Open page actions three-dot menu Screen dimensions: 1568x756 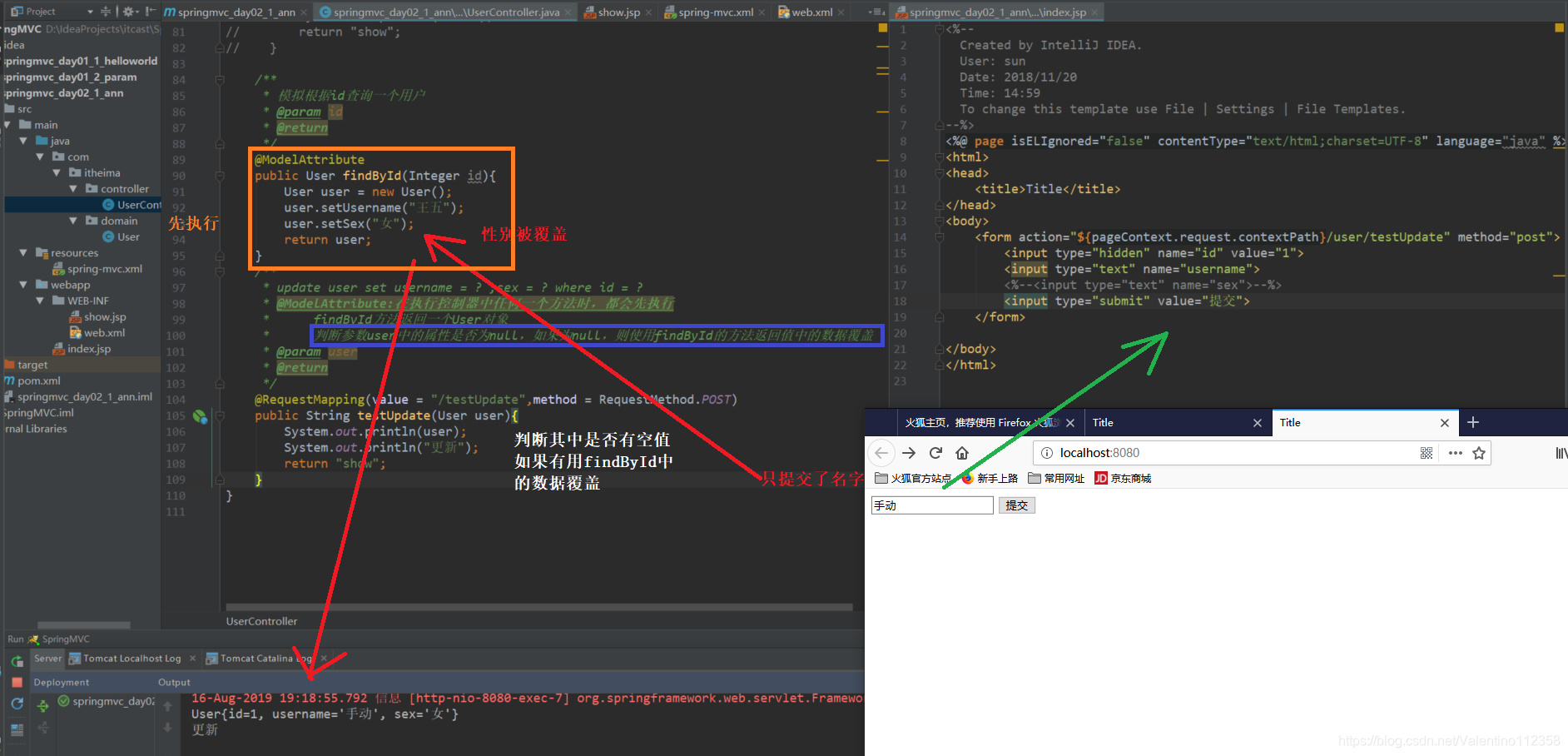[x=1455, y=453]
